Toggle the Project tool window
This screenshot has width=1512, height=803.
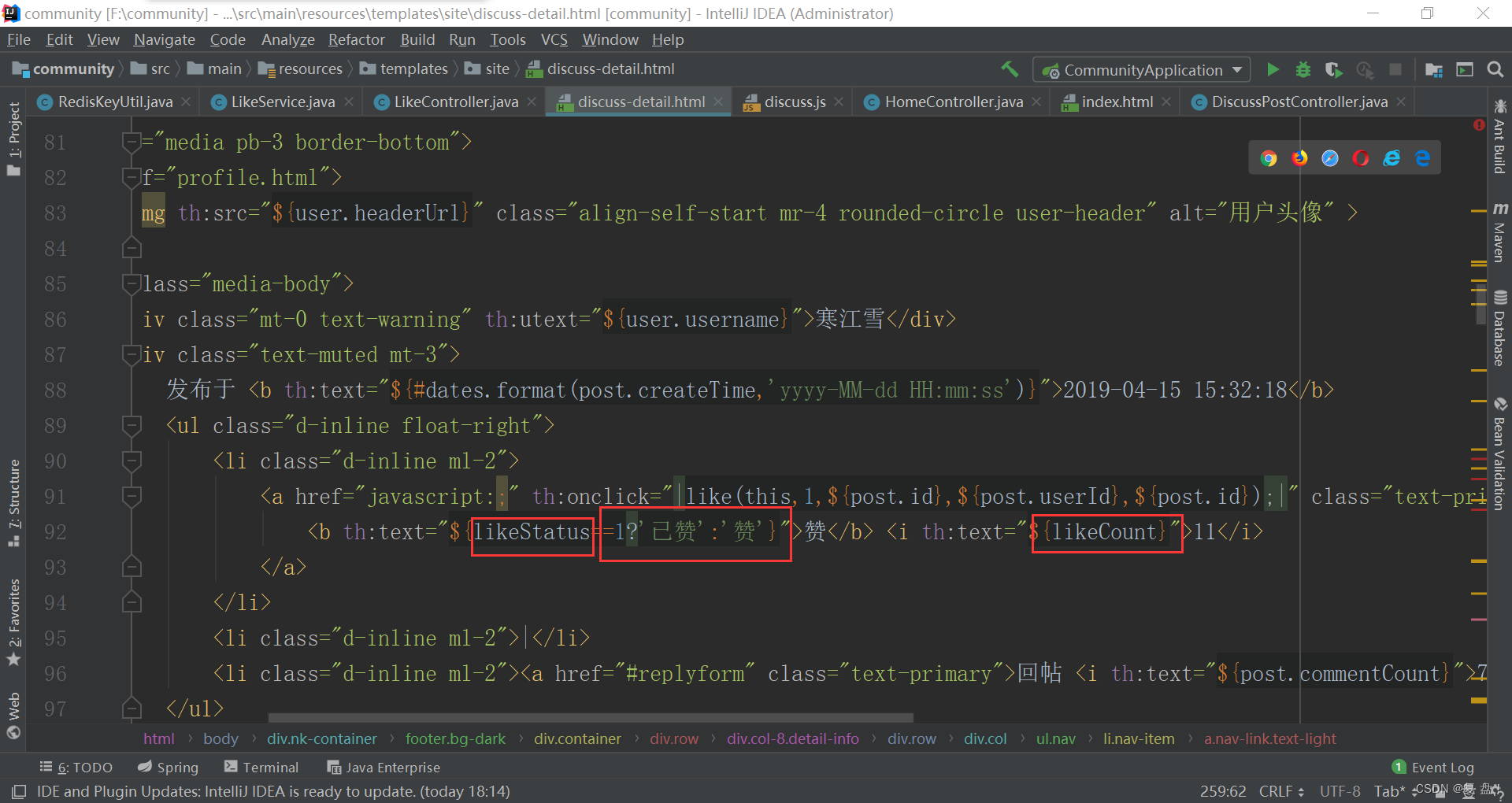tap(13, 139)
